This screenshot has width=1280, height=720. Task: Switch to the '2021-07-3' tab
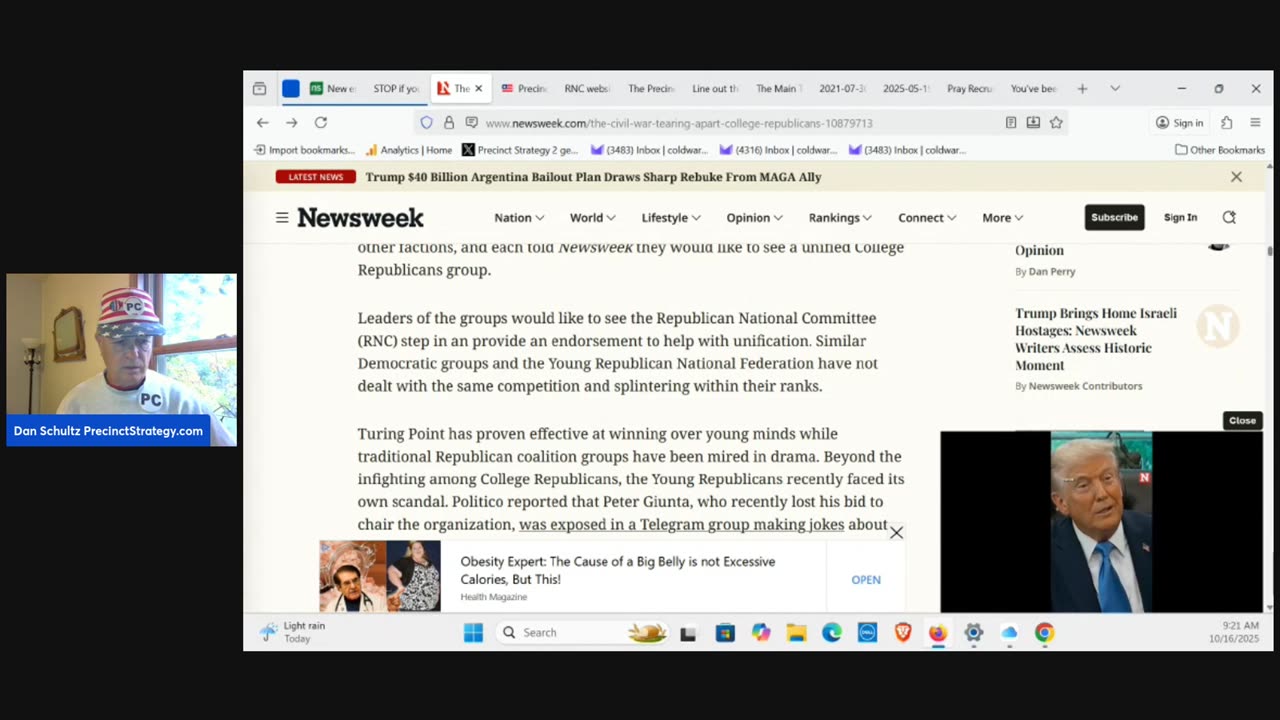point(842,89)
